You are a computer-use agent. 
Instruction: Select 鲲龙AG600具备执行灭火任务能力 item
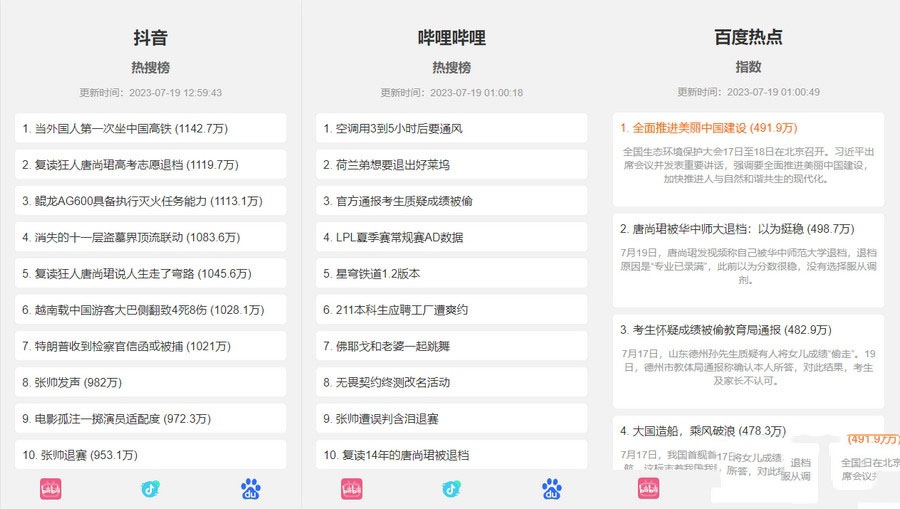point(150,200)
